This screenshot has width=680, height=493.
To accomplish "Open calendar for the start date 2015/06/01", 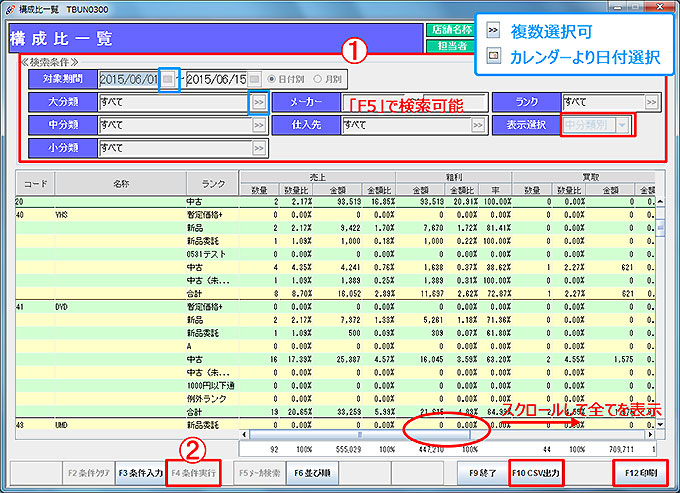I will click(x=168, y=79).
